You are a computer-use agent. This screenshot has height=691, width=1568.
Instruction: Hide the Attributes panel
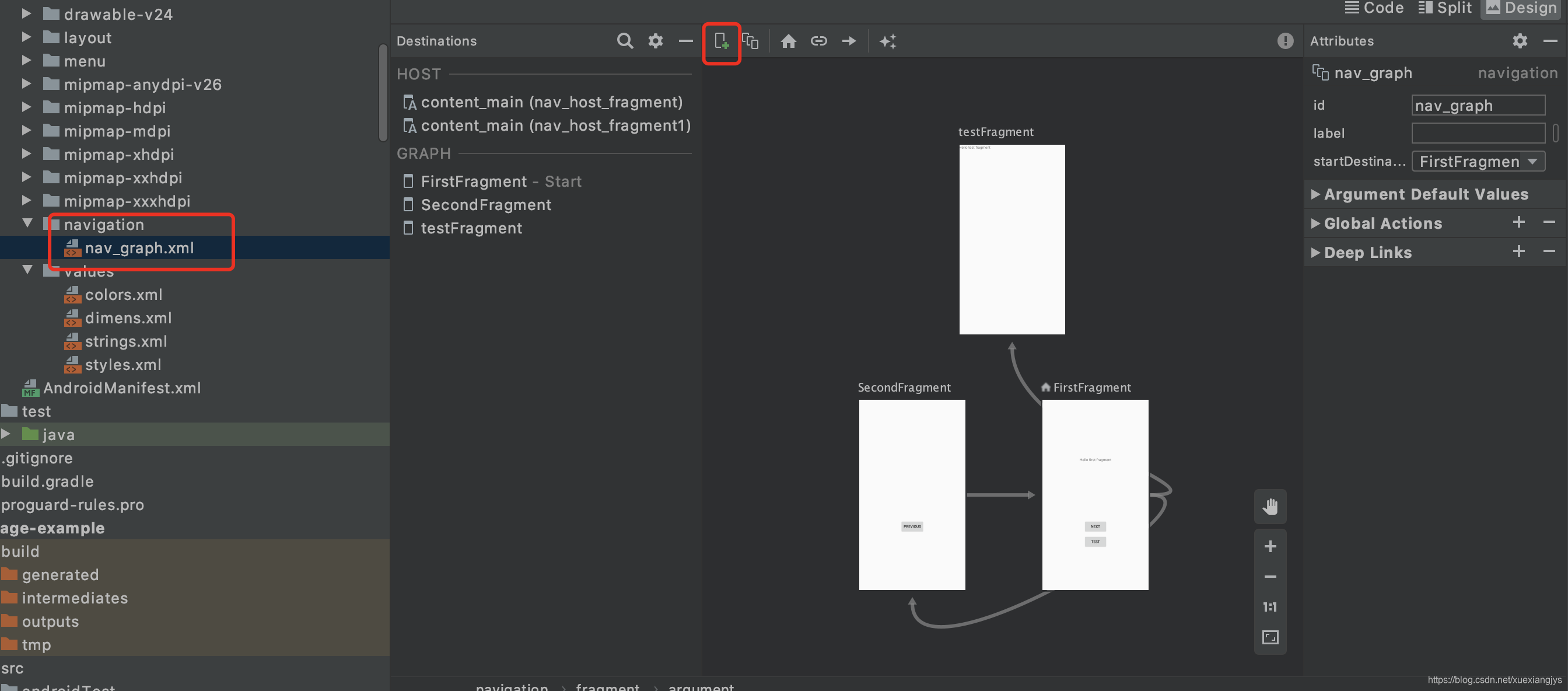(x=1550, y=41)
